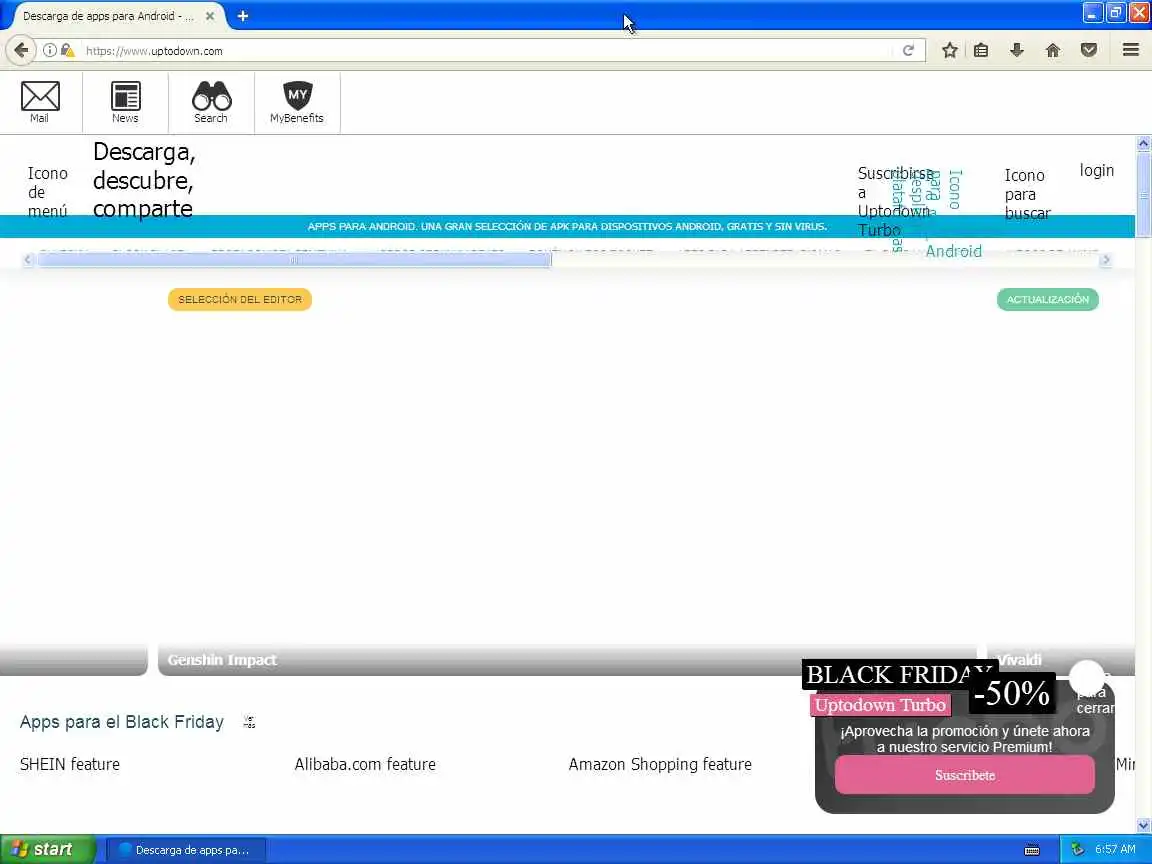Viewport: 1152px width, 864px height.
Task: Click the address bar URL field
Action: pyautogui.click(x=485, y=51)
